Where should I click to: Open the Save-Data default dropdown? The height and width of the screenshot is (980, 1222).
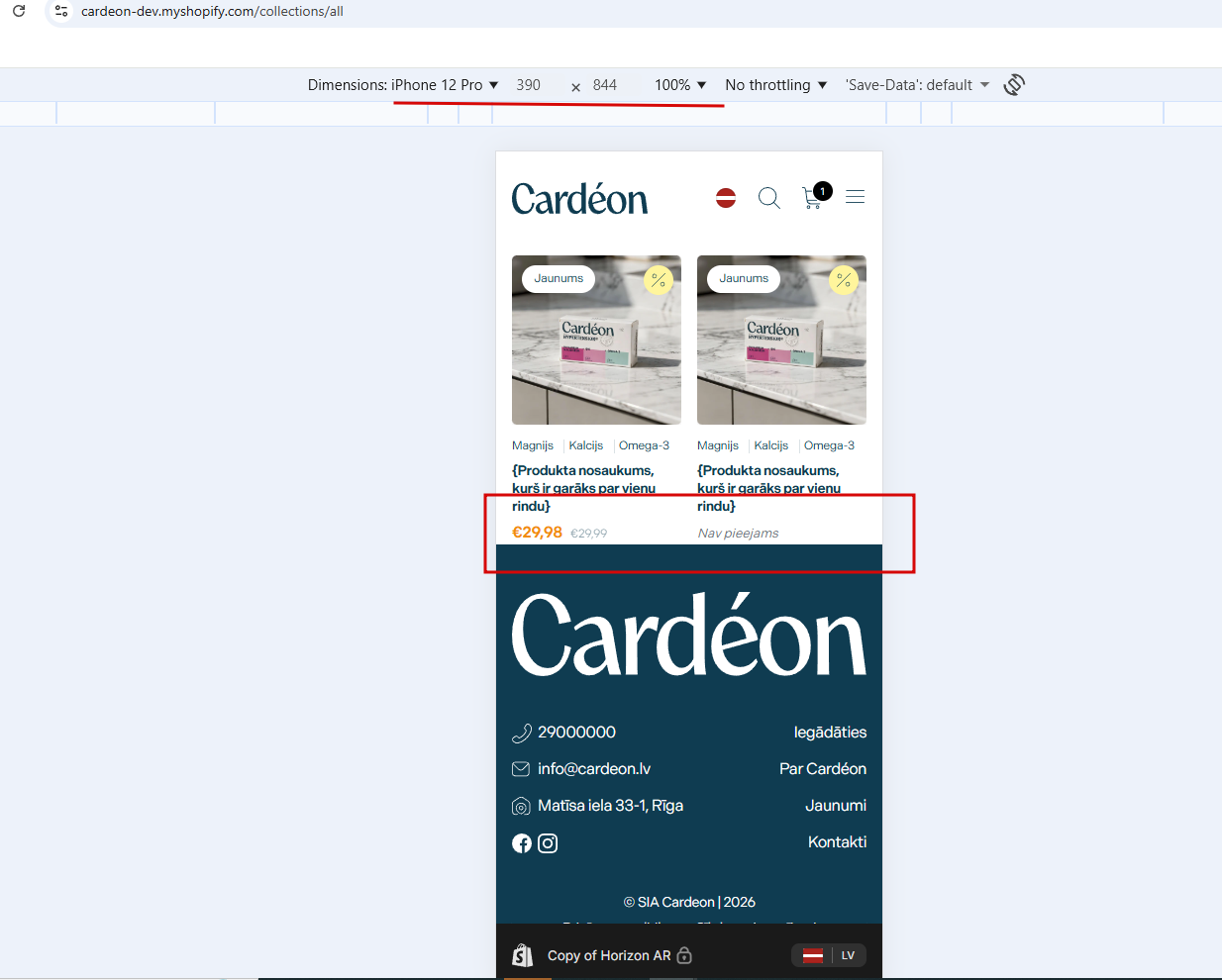pos(918,85)
